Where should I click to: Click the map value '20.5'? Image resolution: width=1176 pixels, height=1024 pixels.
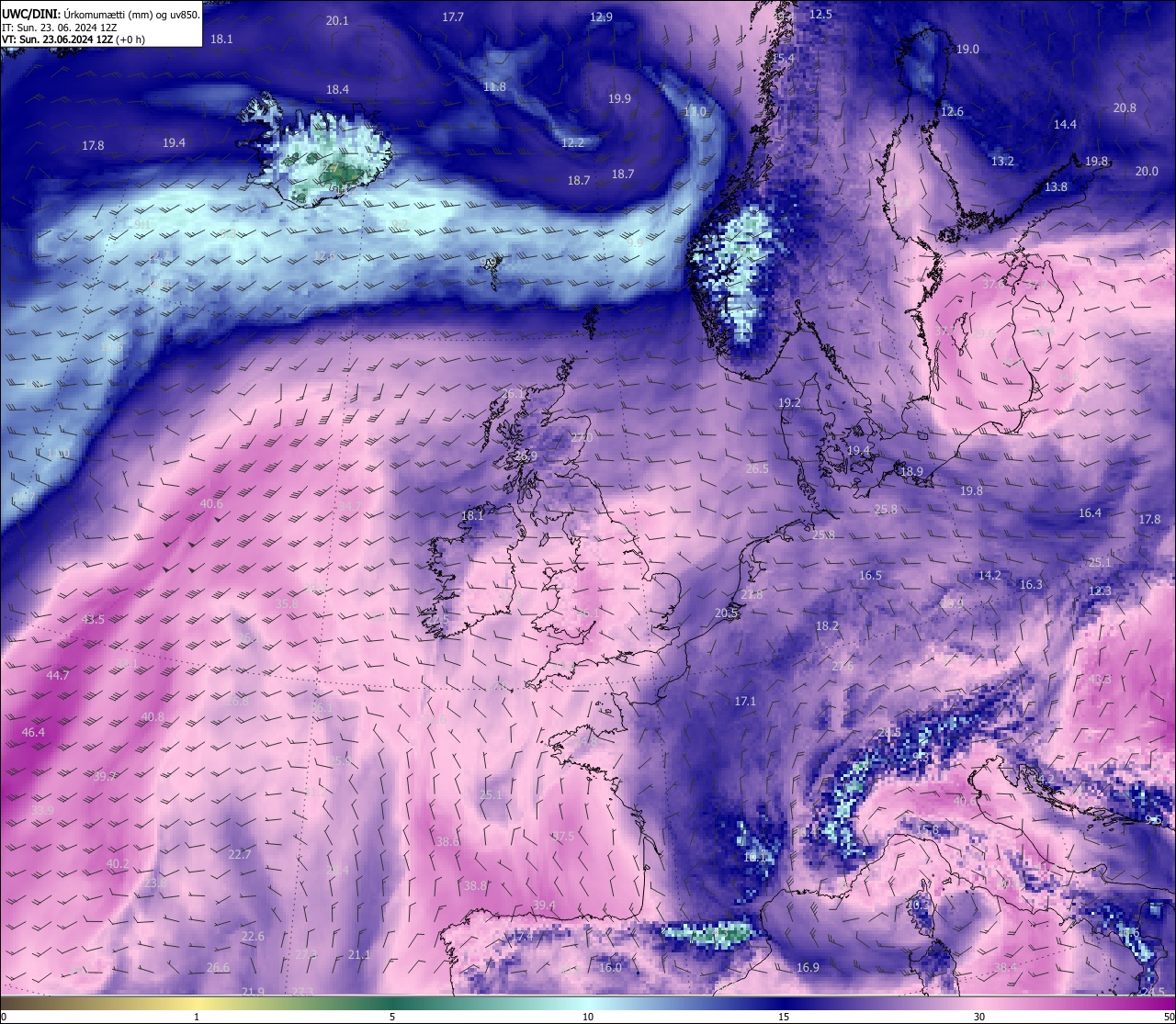click(x=726, y=613)
